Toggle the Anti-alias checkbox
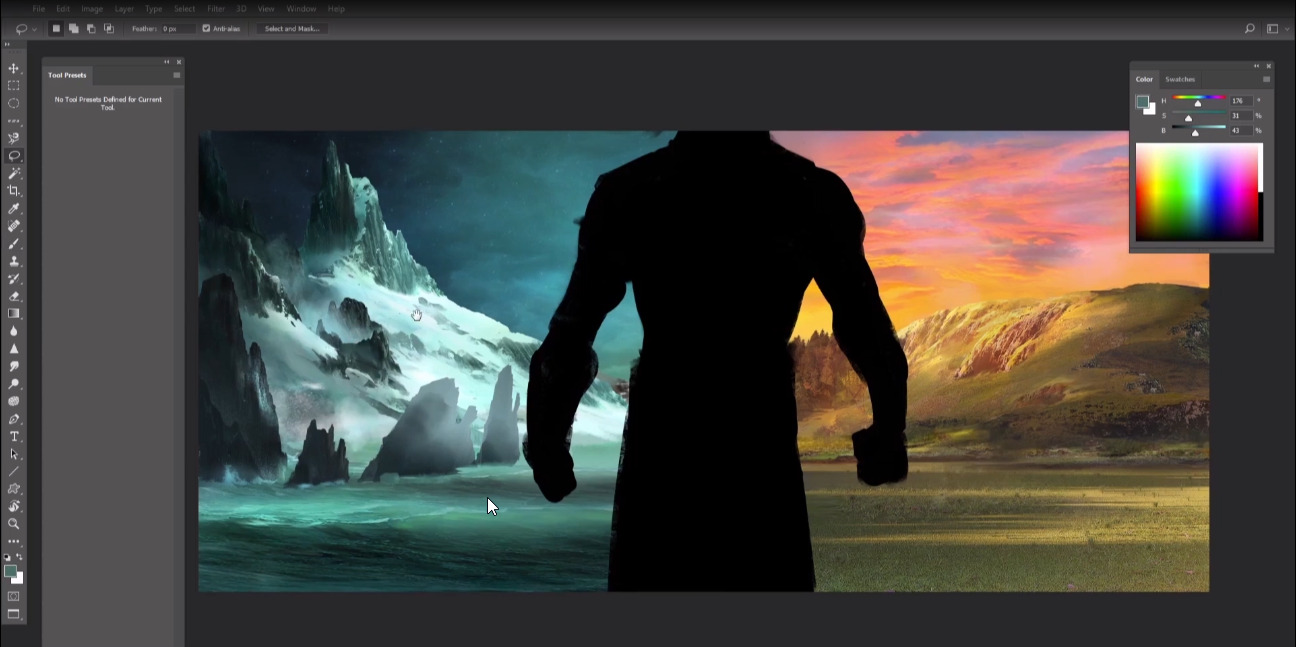The image size is (1296, 647). pyautogui.click(x=206, y=29)
